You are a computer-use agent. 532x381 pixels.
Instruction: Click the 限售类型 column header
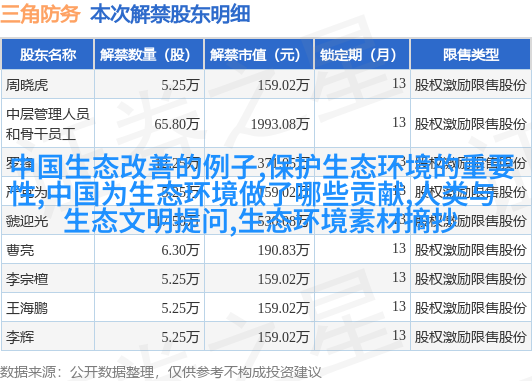471,55
